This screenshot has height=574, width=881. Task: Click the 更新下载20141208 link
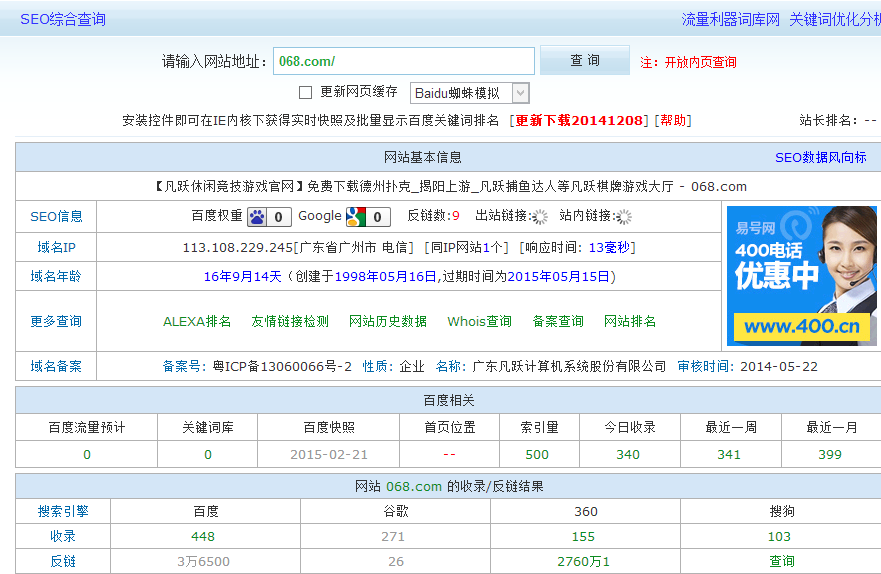tap(579, 121)
